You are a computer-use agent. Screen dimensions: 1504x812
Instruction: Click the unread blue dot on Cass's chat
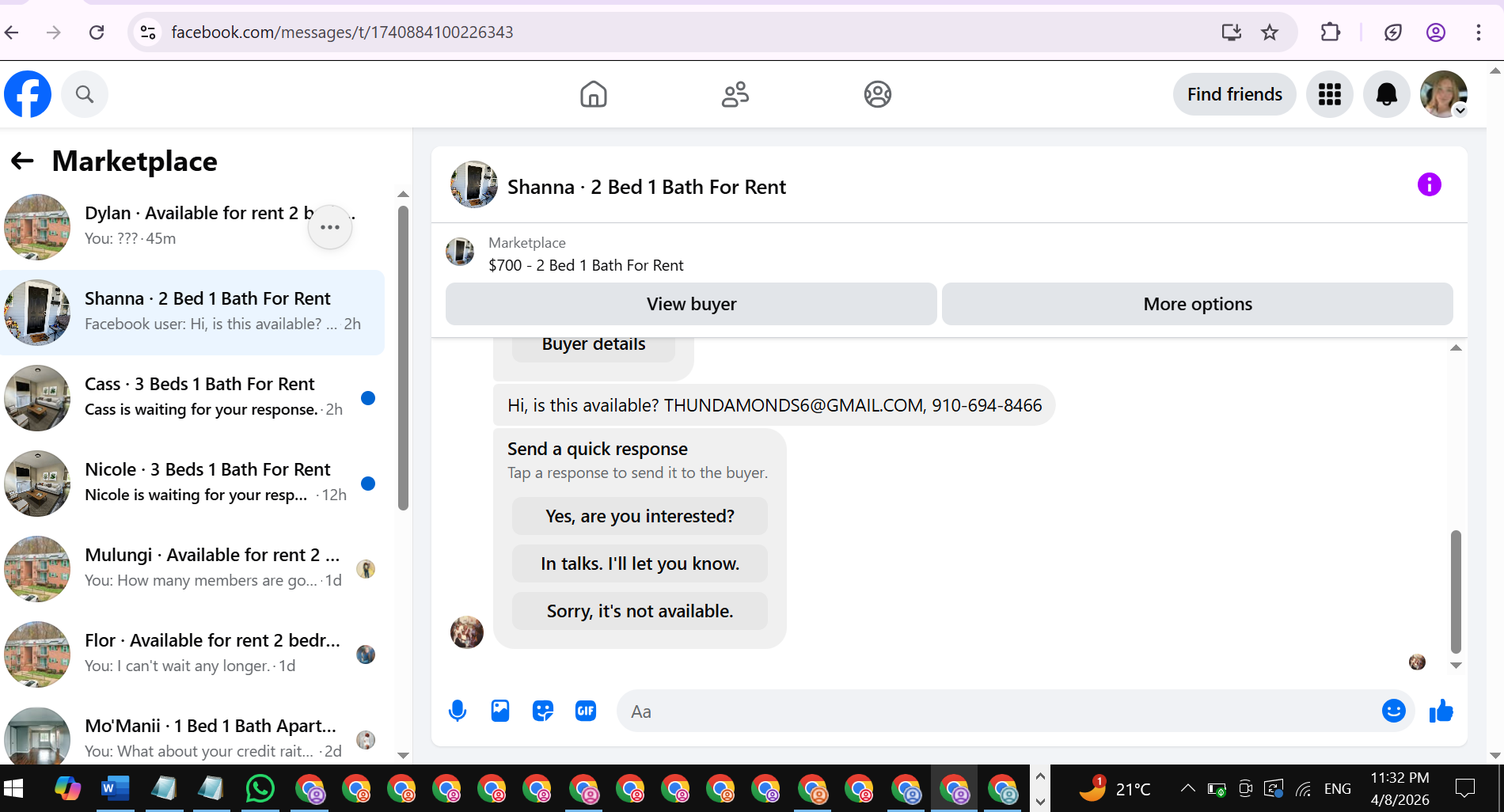368,398
